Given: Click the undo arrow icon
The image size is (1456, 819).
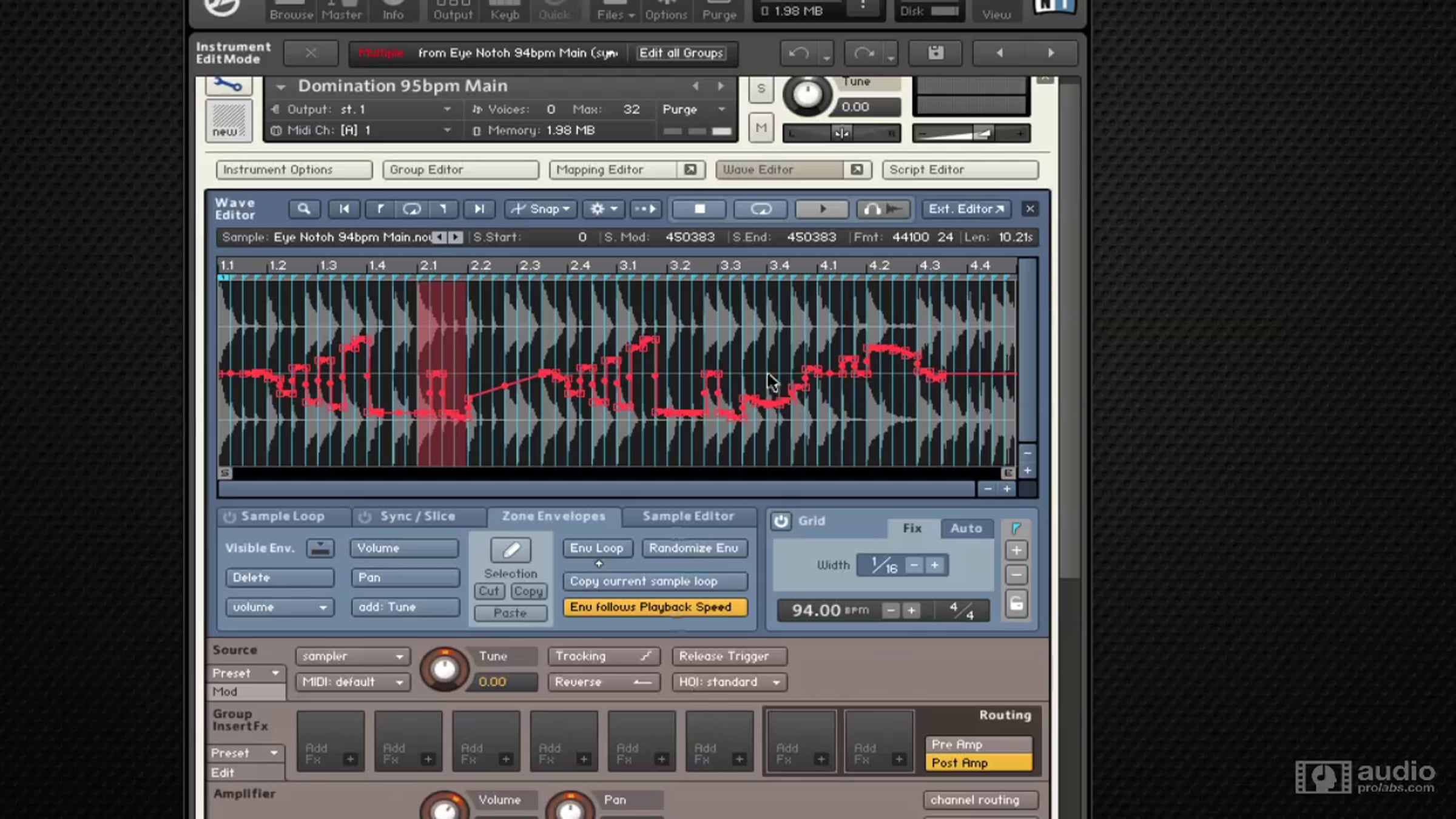Looking at the screenshot, I should click(798, 53).
